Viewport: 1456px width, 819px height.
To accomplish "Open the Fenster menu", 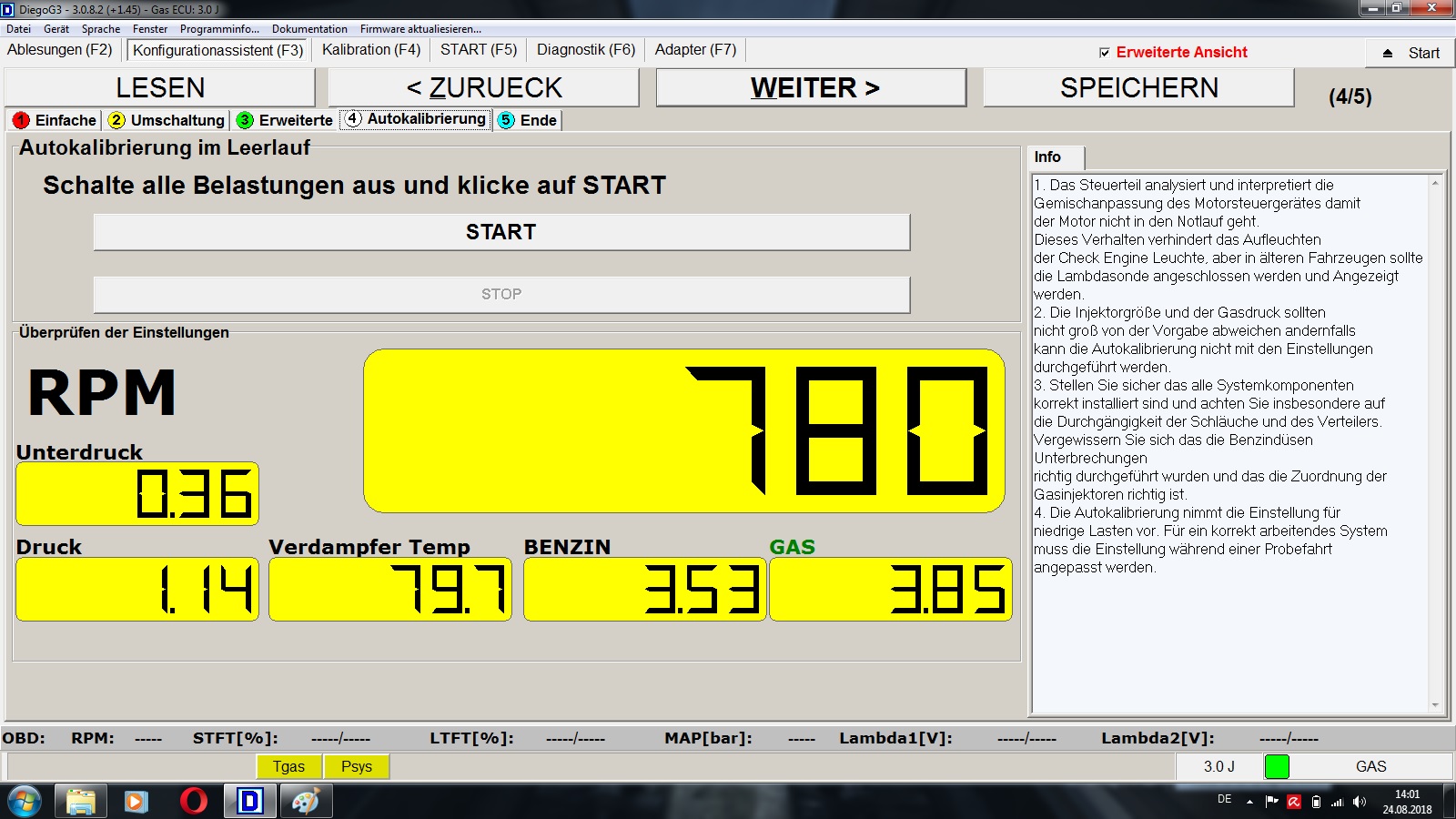I will click(150, 29).
